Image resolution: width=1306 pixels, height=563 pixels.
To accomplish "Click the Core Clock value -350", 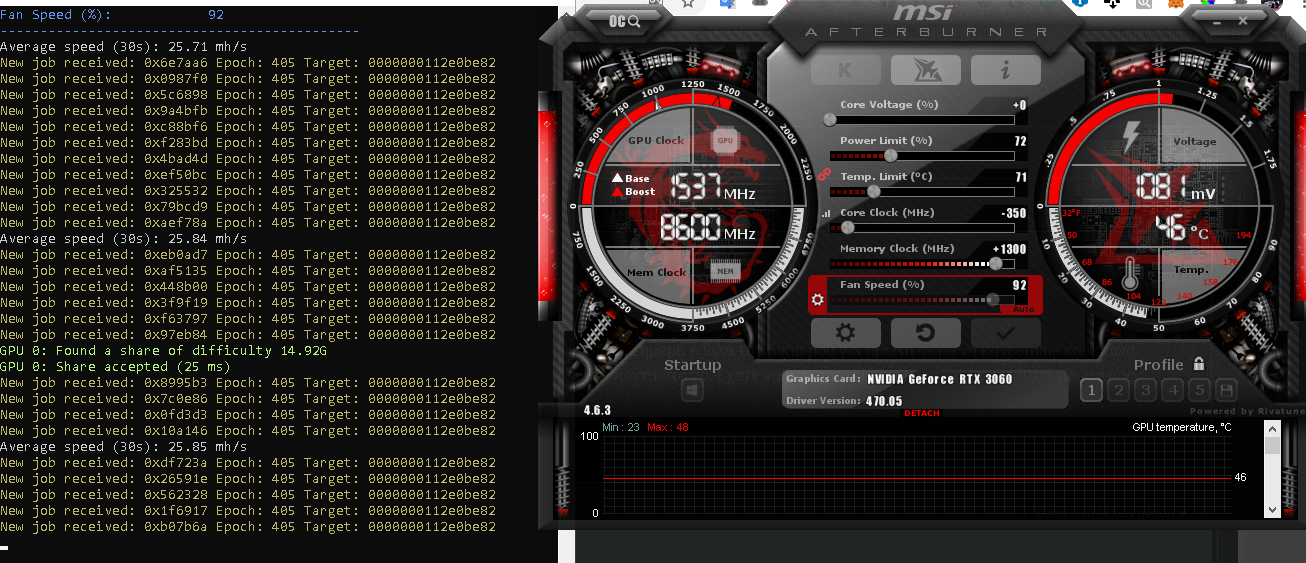I will tap(1014, 213).
